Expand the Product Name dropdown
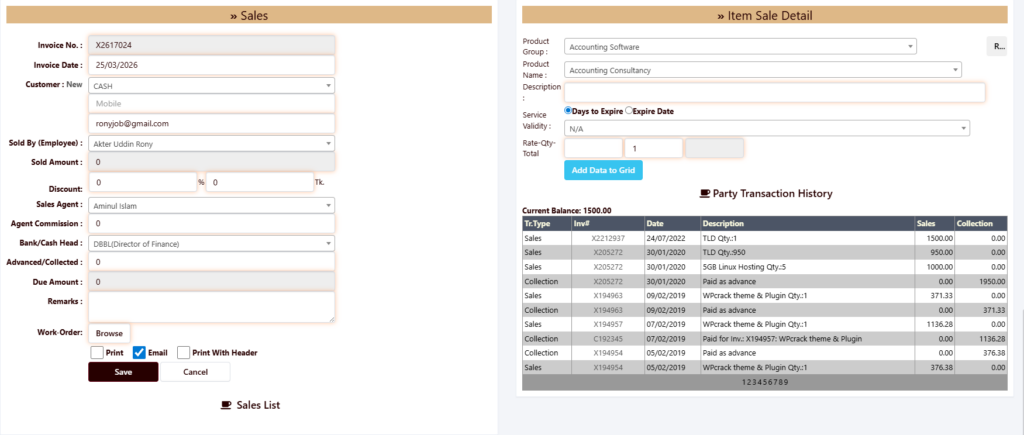 (762, 70)
